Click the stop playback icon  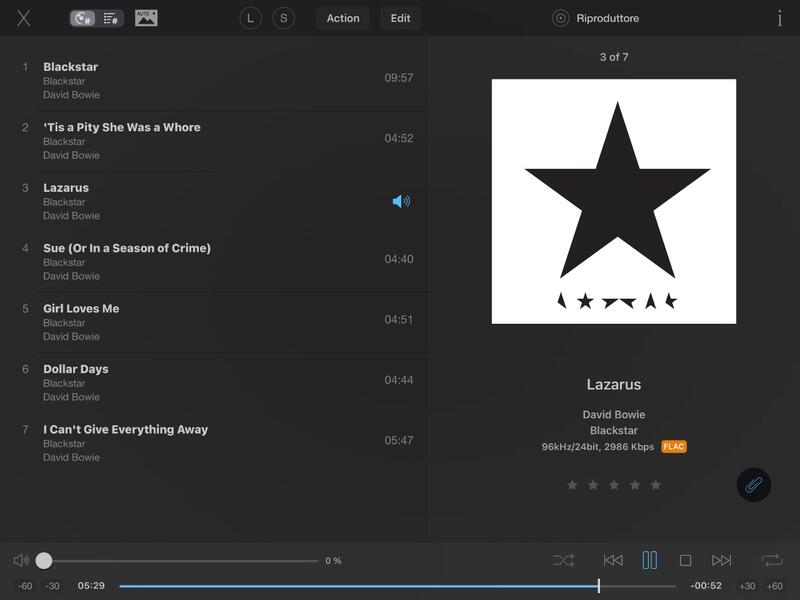click(685, 561)
